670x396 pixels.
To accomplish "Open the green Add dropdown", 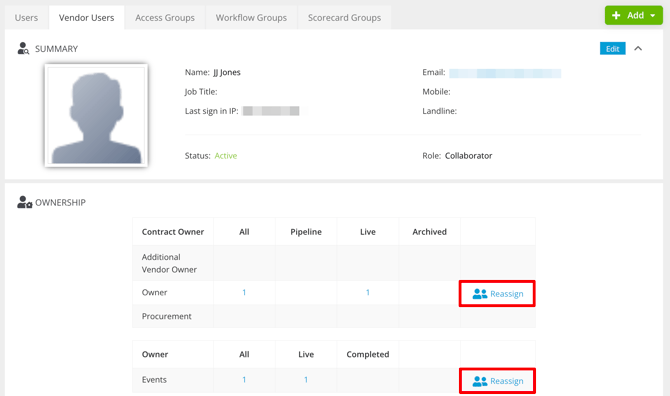I will (x=634, y=15).
